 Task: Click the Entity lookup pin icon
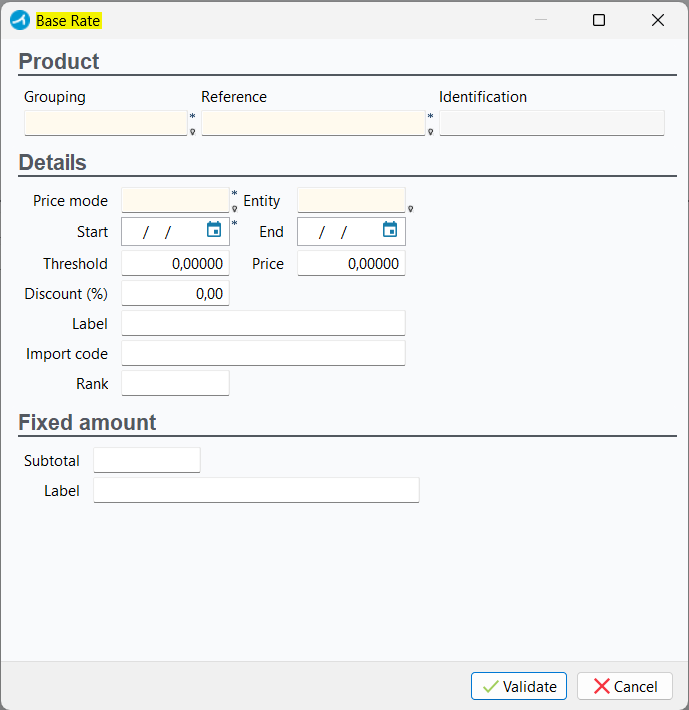tap(410, 209)
